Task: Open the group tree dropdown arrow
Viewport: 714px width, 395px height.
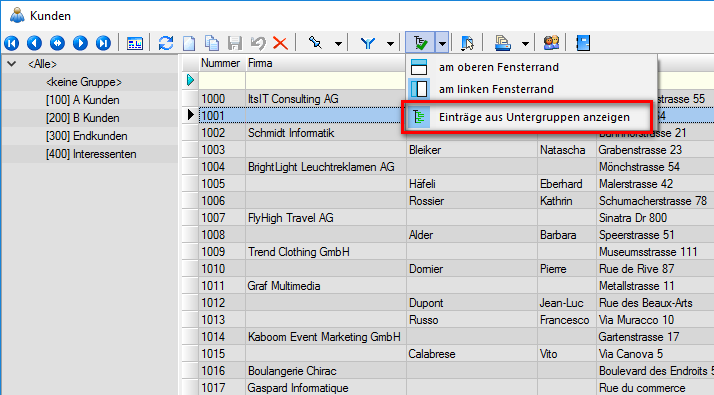Action: pyautogui.click(x=442, y=43)
